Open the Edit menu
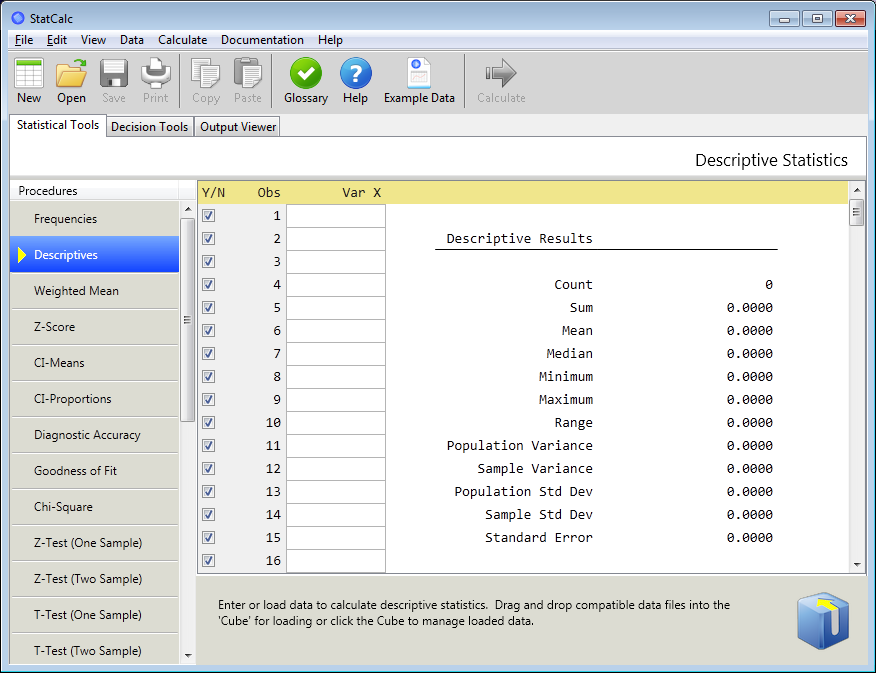876x673 pixels. [x=56, y=40]
